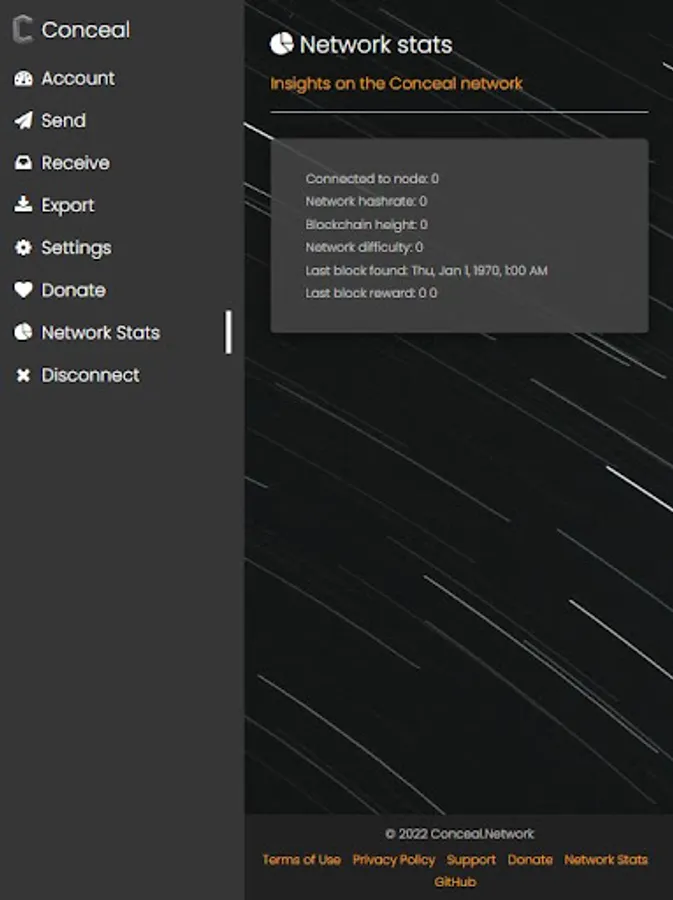Image resolution: width=673 pixels, height=900 pixels.
Task: Open the Donate footer link
Action: click(530, 860)
